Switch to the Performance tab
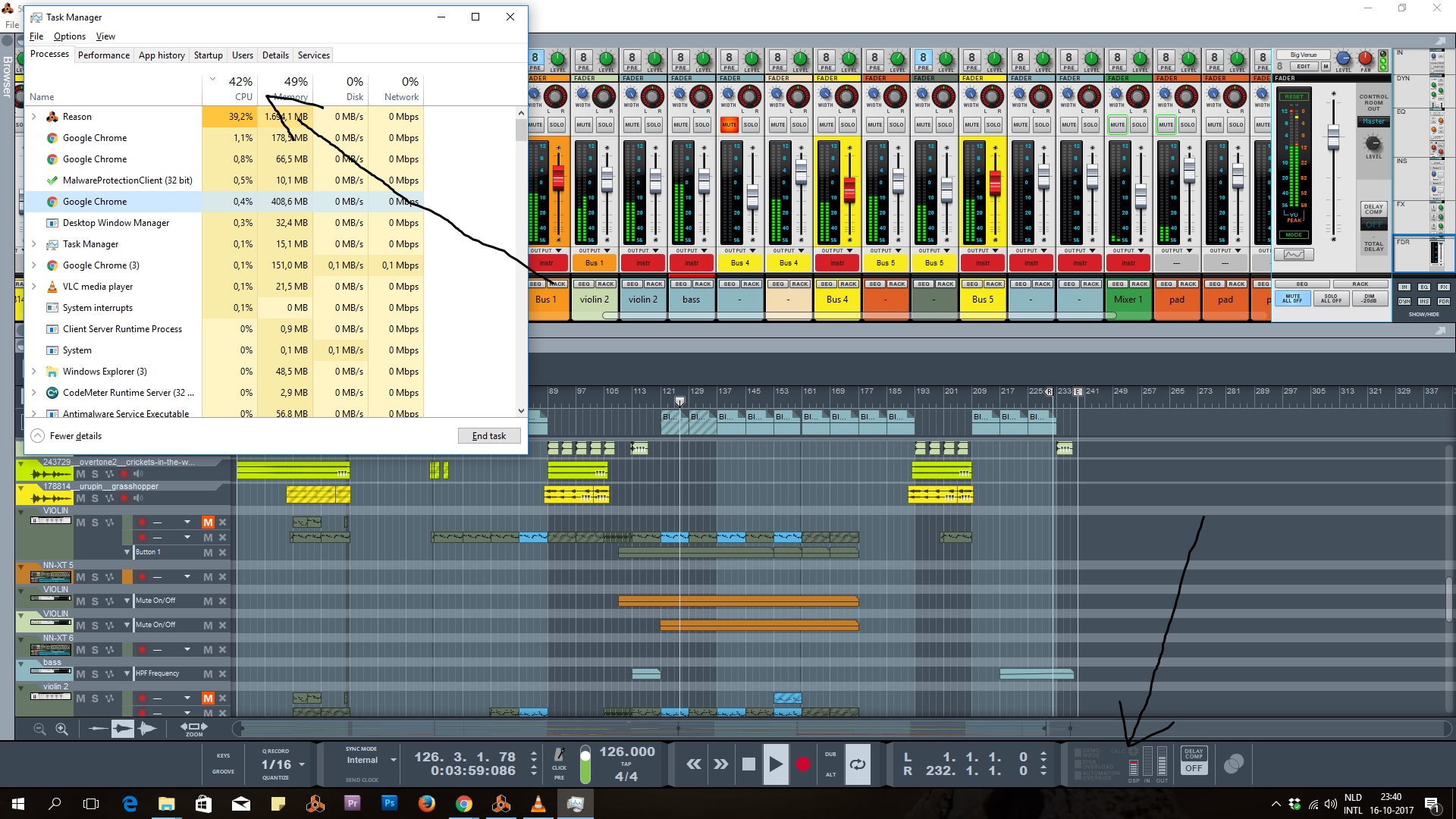 (x=104, y=55)
